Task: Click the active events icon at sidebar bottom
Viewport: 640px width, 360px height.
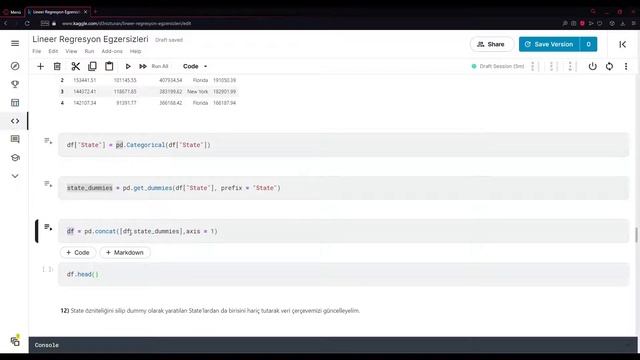Action: [15, 341]
